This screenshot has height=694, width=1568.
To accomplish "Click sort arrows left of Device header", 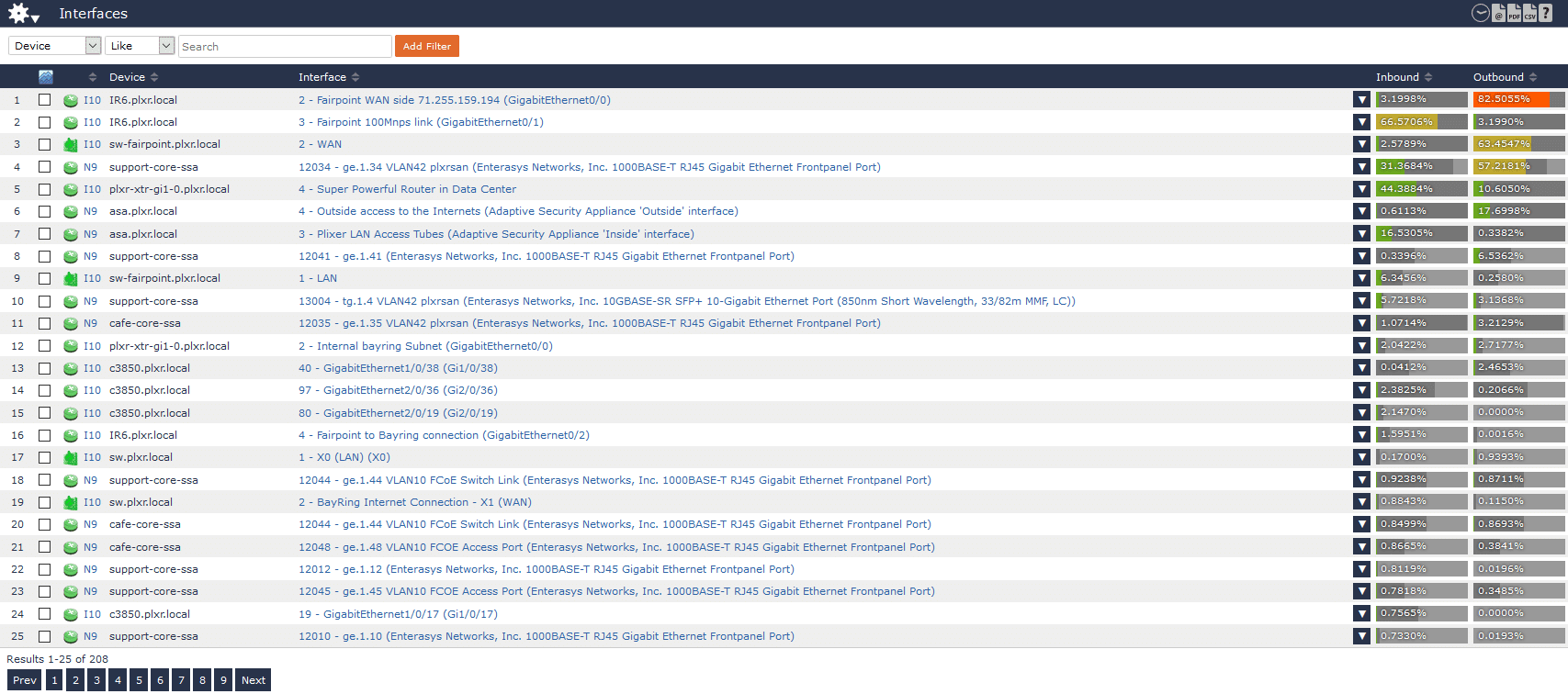I will point(93,77).
